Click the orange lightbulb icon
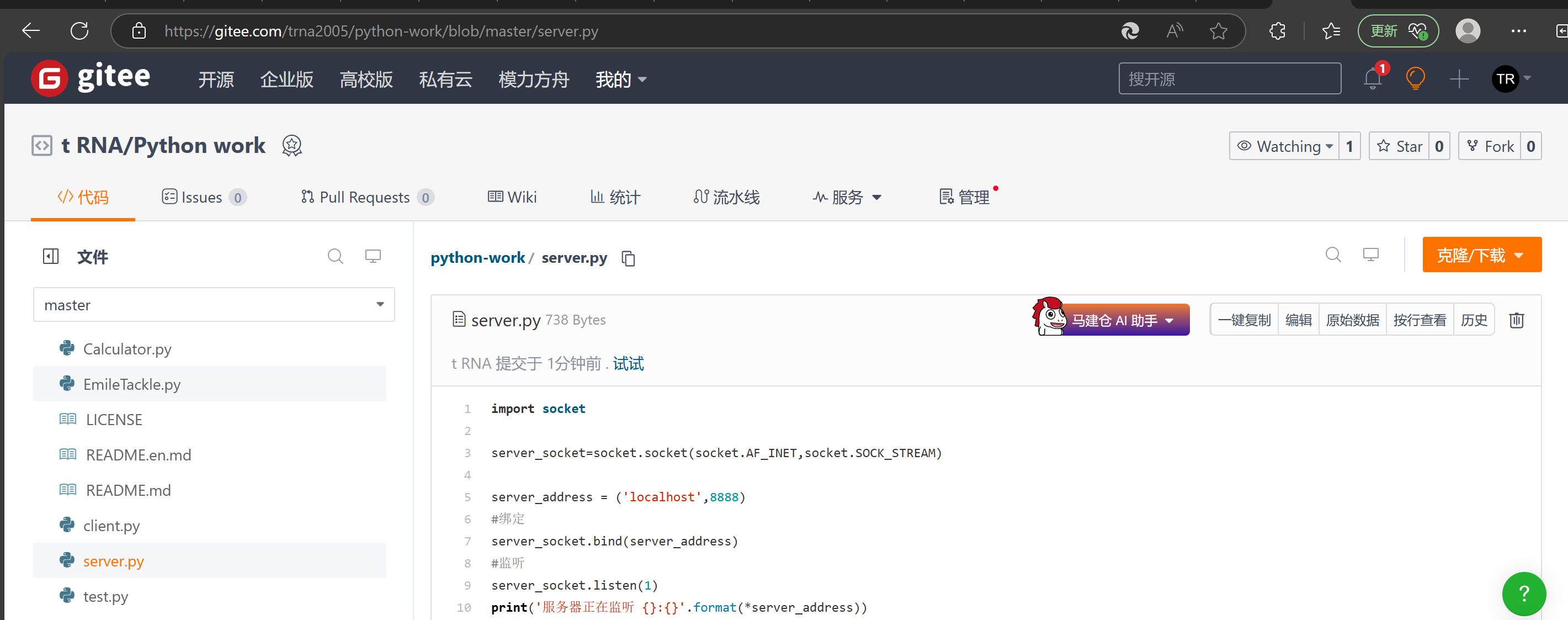 pos(1415,79)
